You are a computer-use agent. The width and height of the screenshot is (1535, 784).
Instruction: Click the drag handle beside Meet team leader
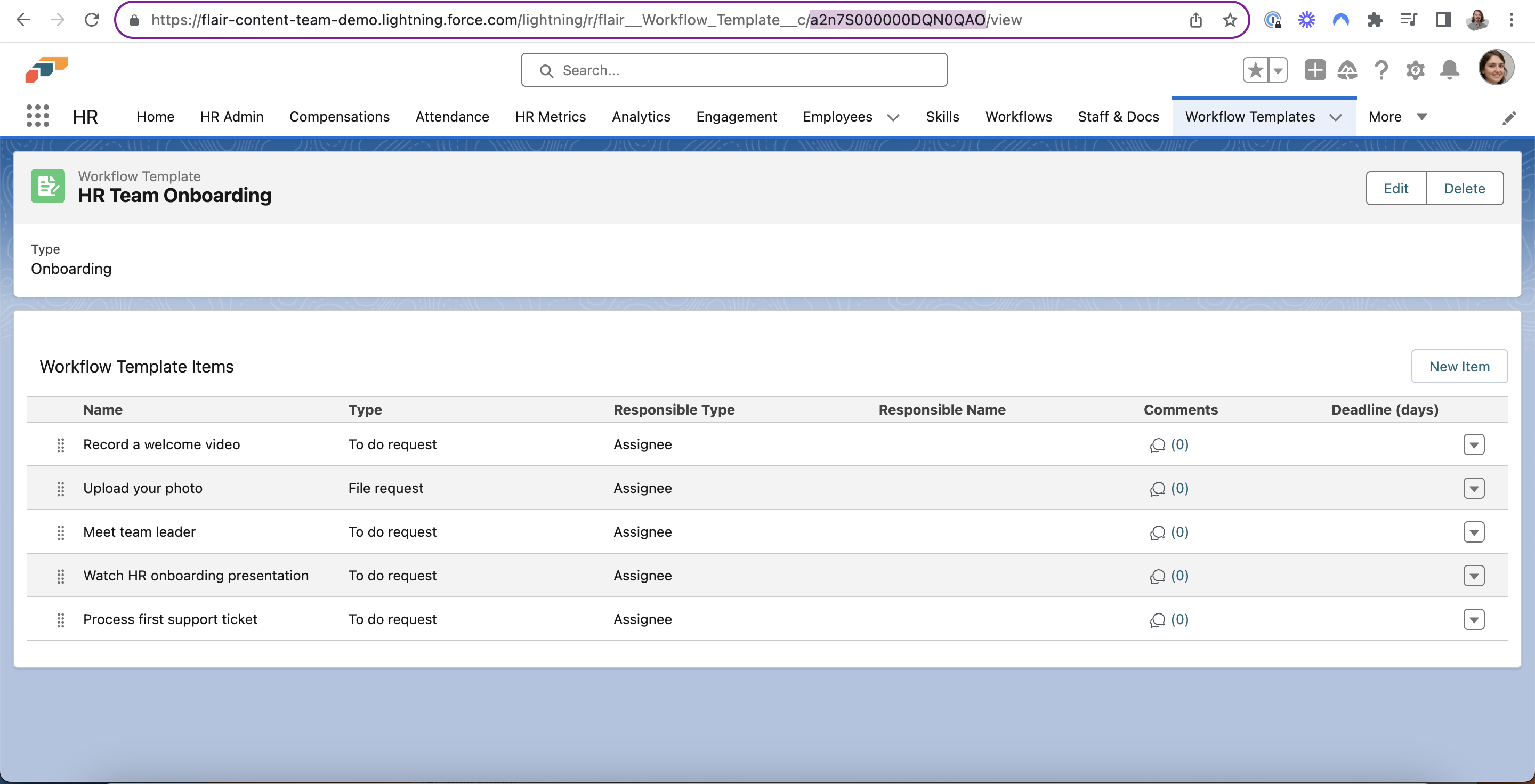click(60, 532)
